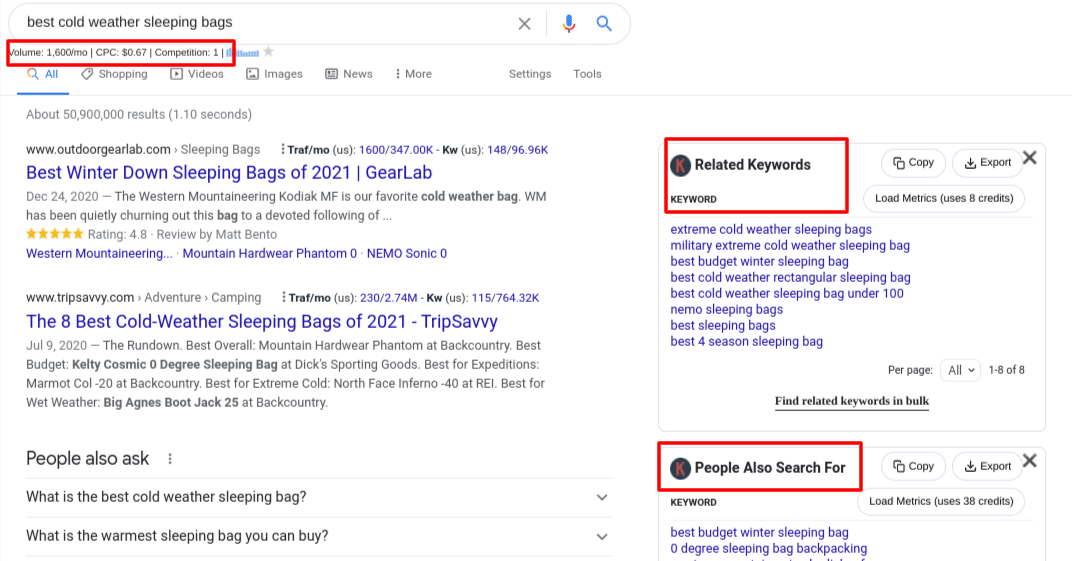The width and height of the screenshot is (1072, 561).
Task: Open the Per page All dropdown
Action: [961, 370]
